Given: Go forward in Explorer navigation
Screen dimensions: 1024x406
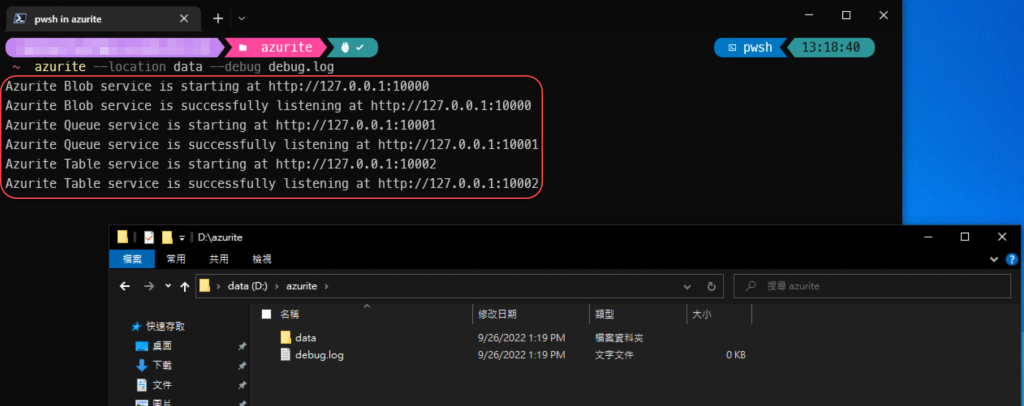Looking at the screenshot, I should pos(148,286).
